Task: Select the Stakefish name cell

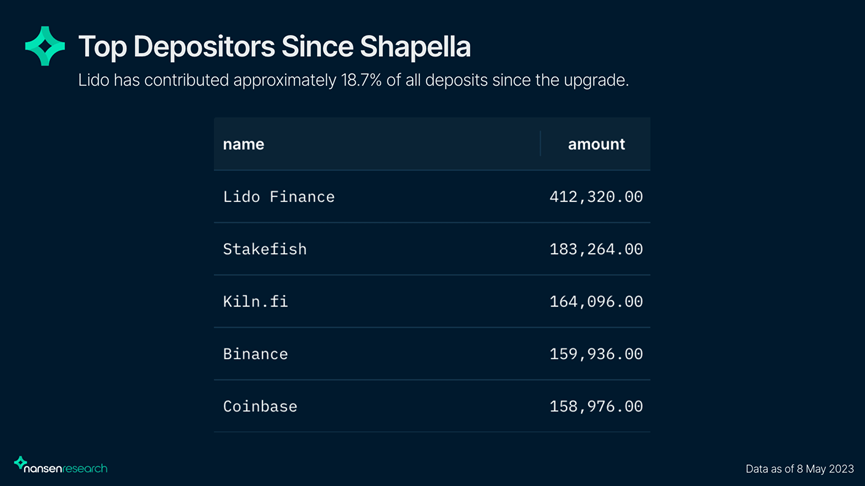Action: pyautogui.click(x=264, y=249)
